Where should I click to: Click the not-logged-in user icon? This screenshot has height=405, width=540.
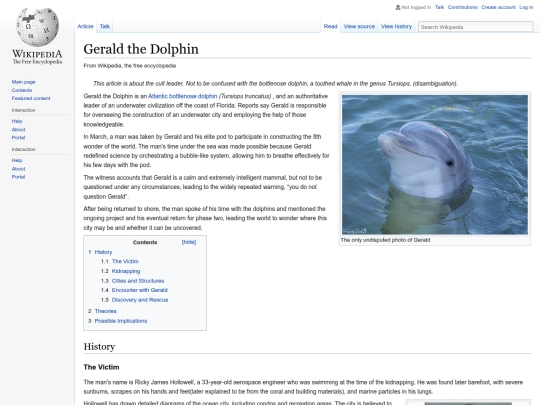coord(398,7)
